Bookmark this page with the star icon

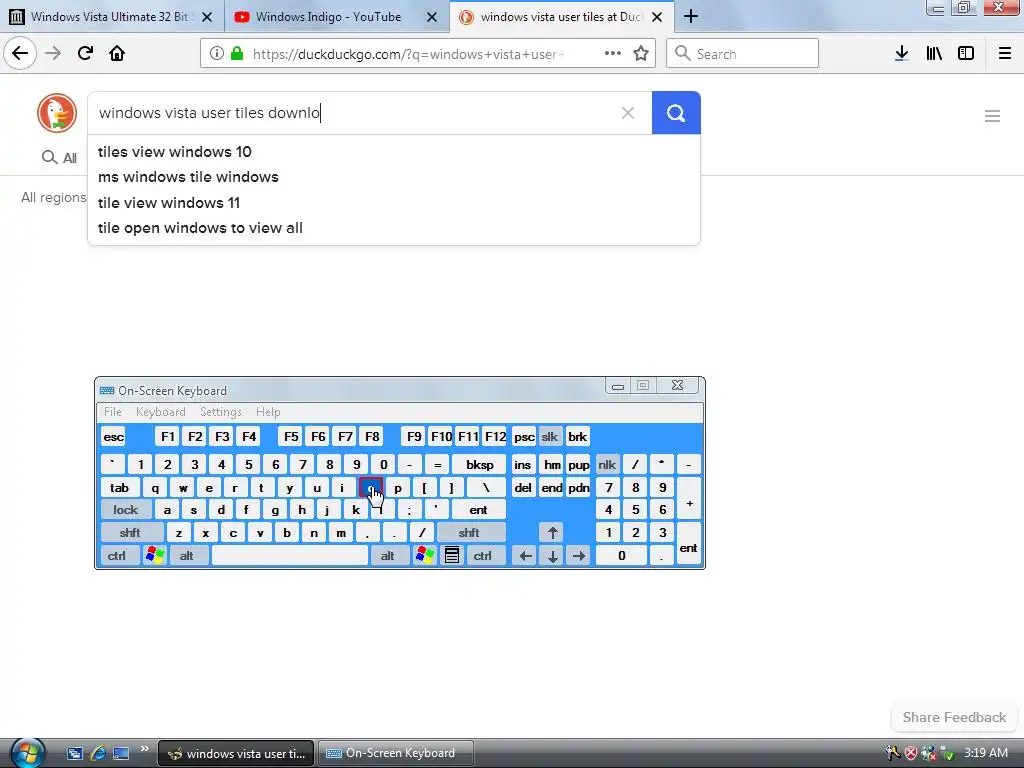(x=641, y=54)
